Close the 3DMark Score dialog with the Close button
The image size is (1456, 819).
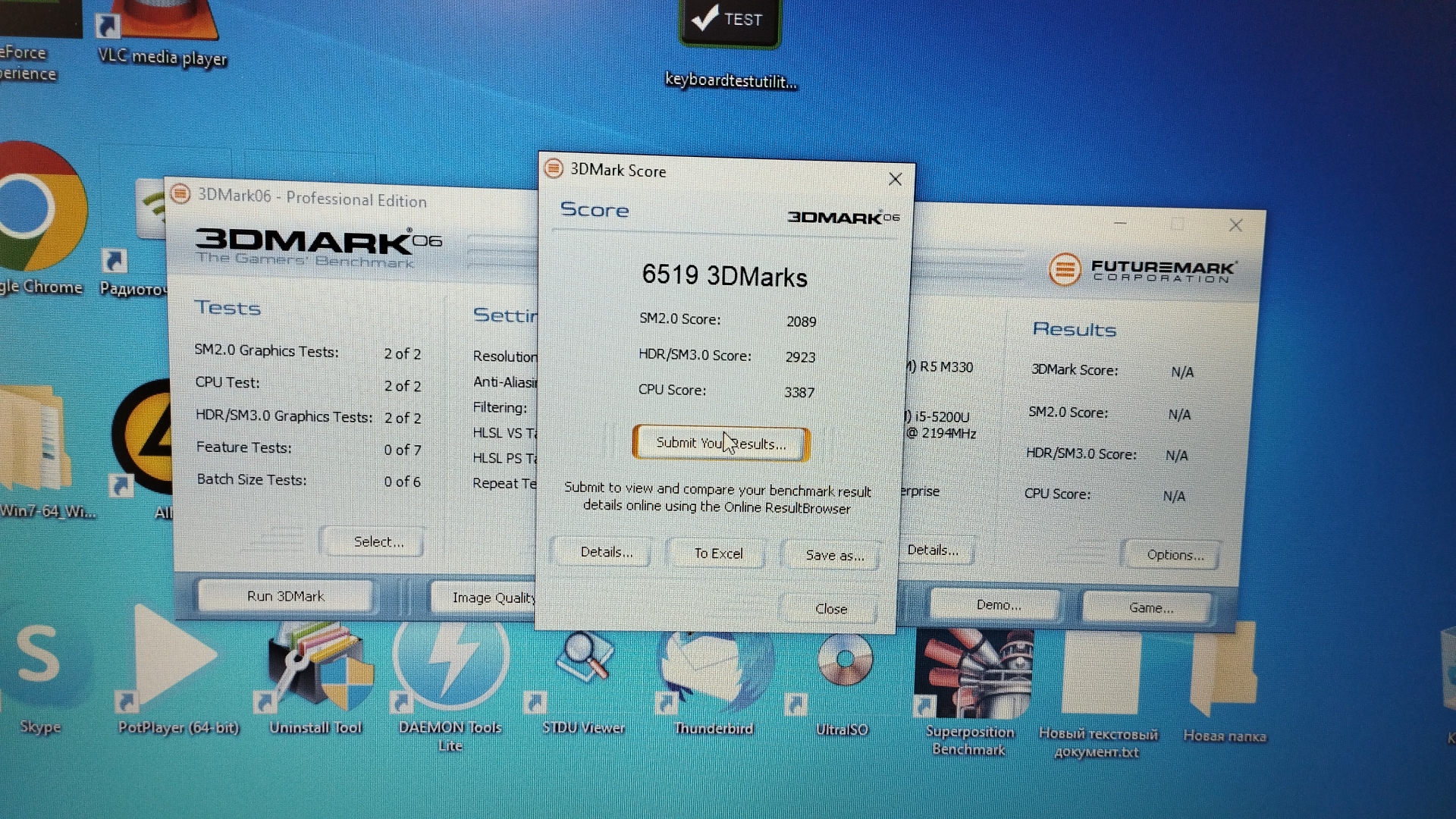pyautogui.click(x=830, y=609)
